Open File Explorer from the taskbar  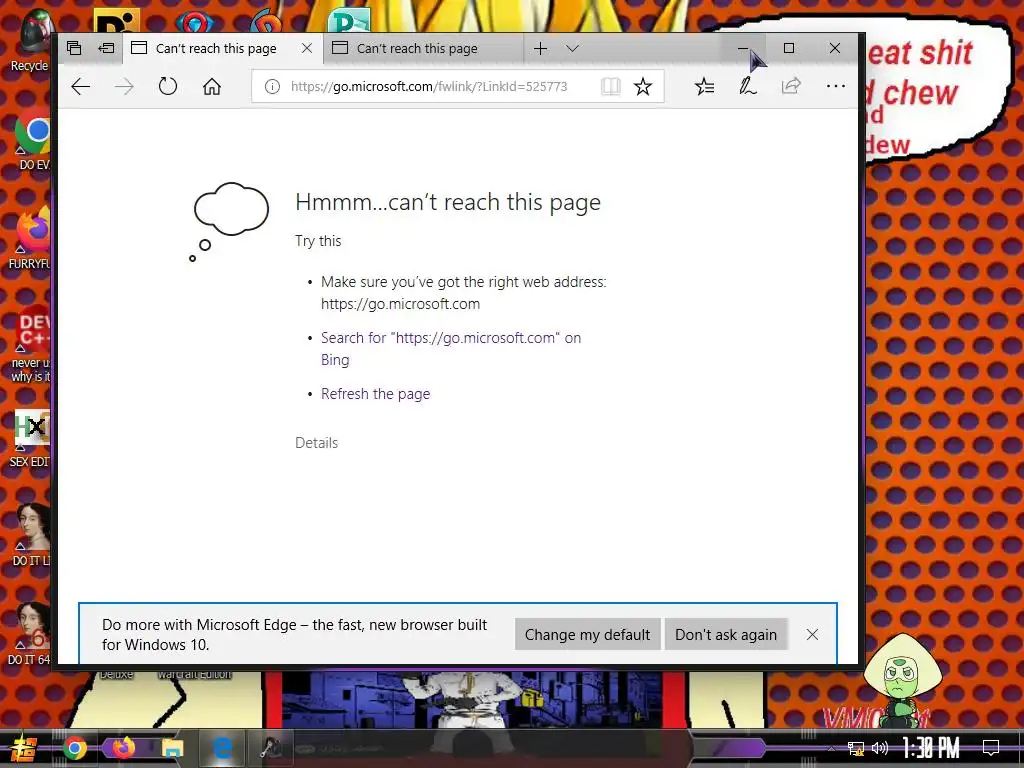click(x=172, y=748)
